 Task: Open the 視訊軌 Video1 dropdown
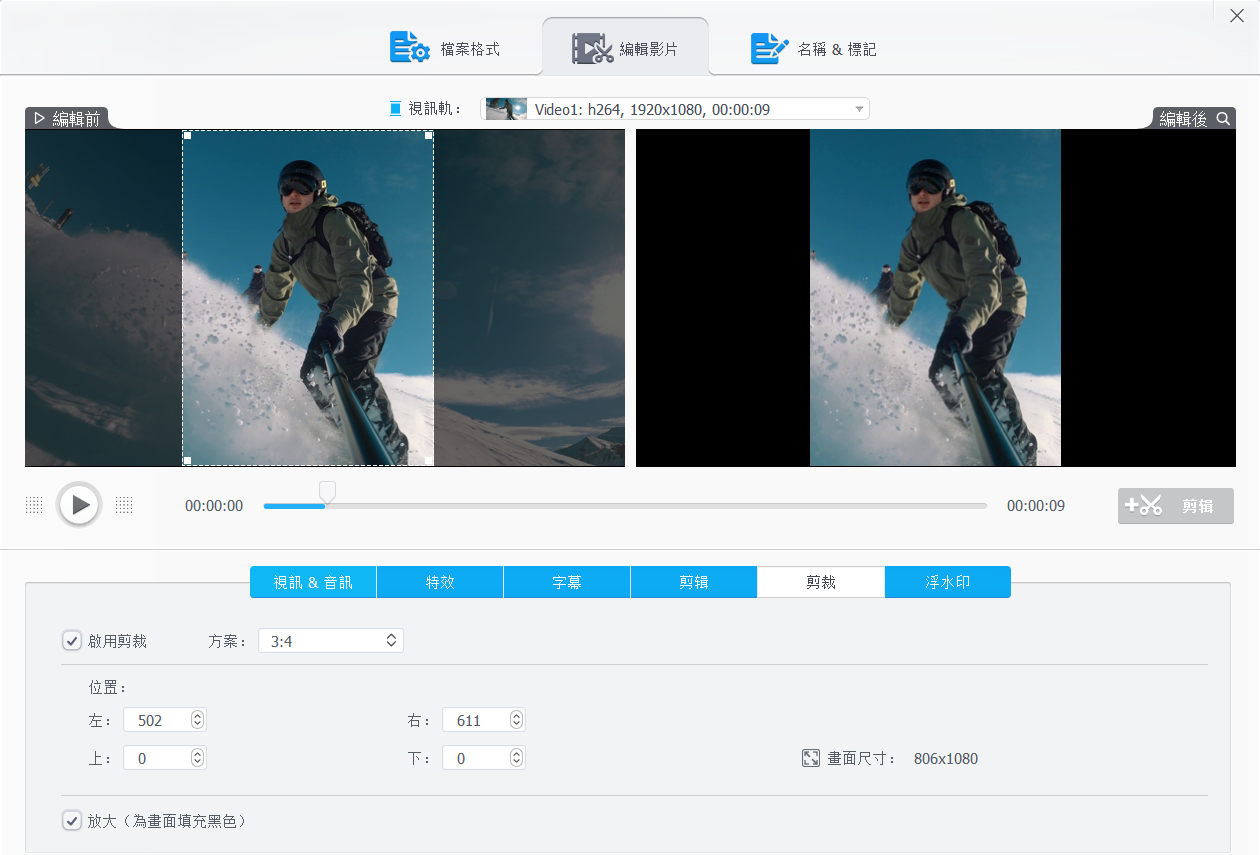coord(675,109)
